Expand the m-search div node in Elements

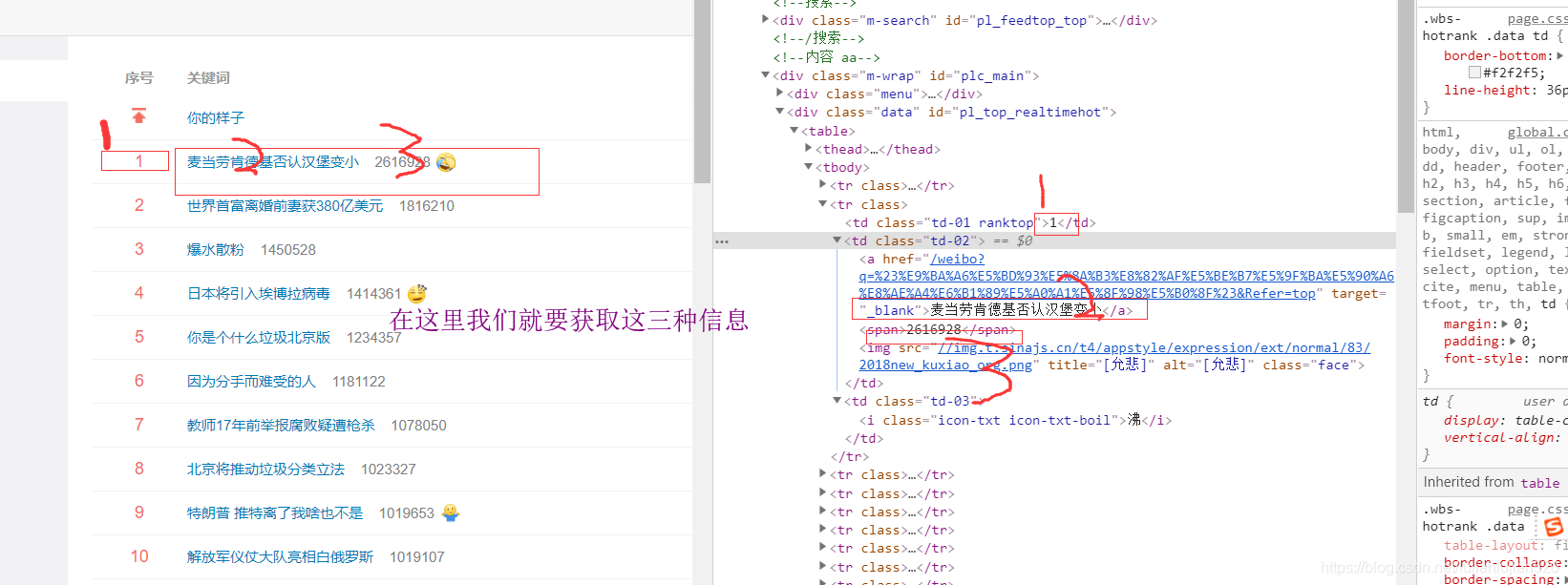766,19
